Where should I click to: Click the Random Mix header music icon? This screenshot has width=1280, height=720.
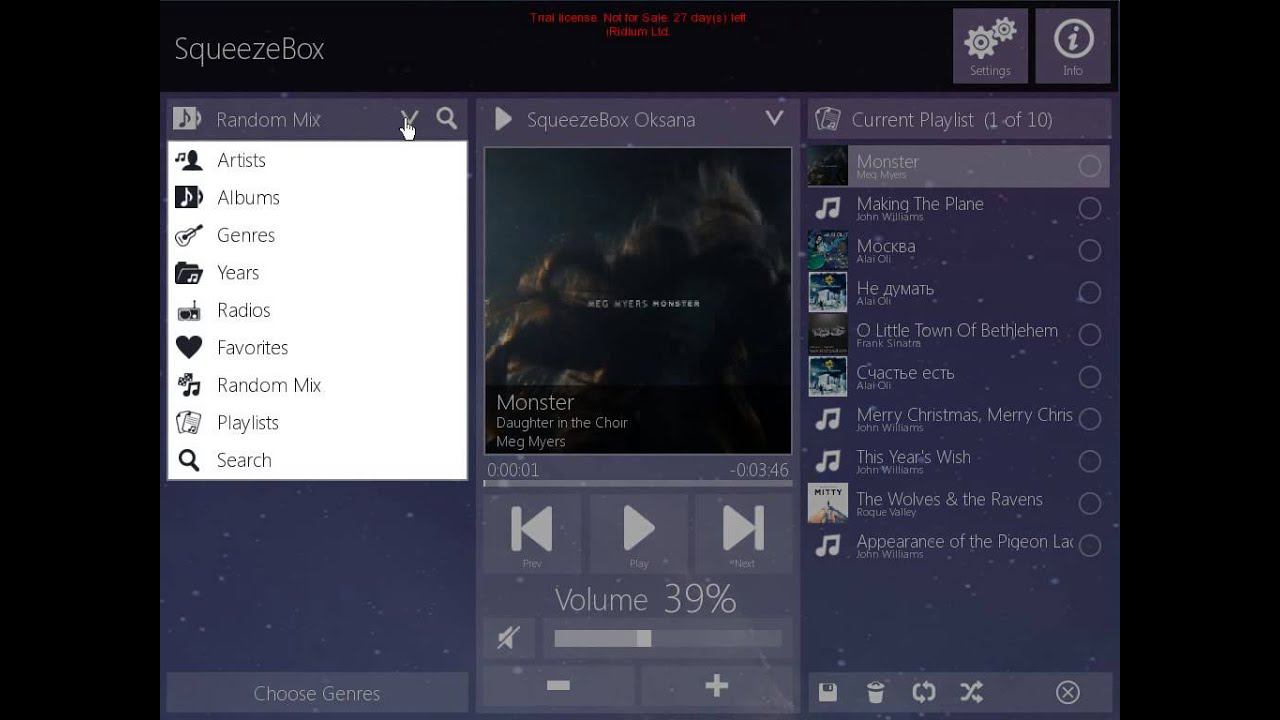coord(187,119)
